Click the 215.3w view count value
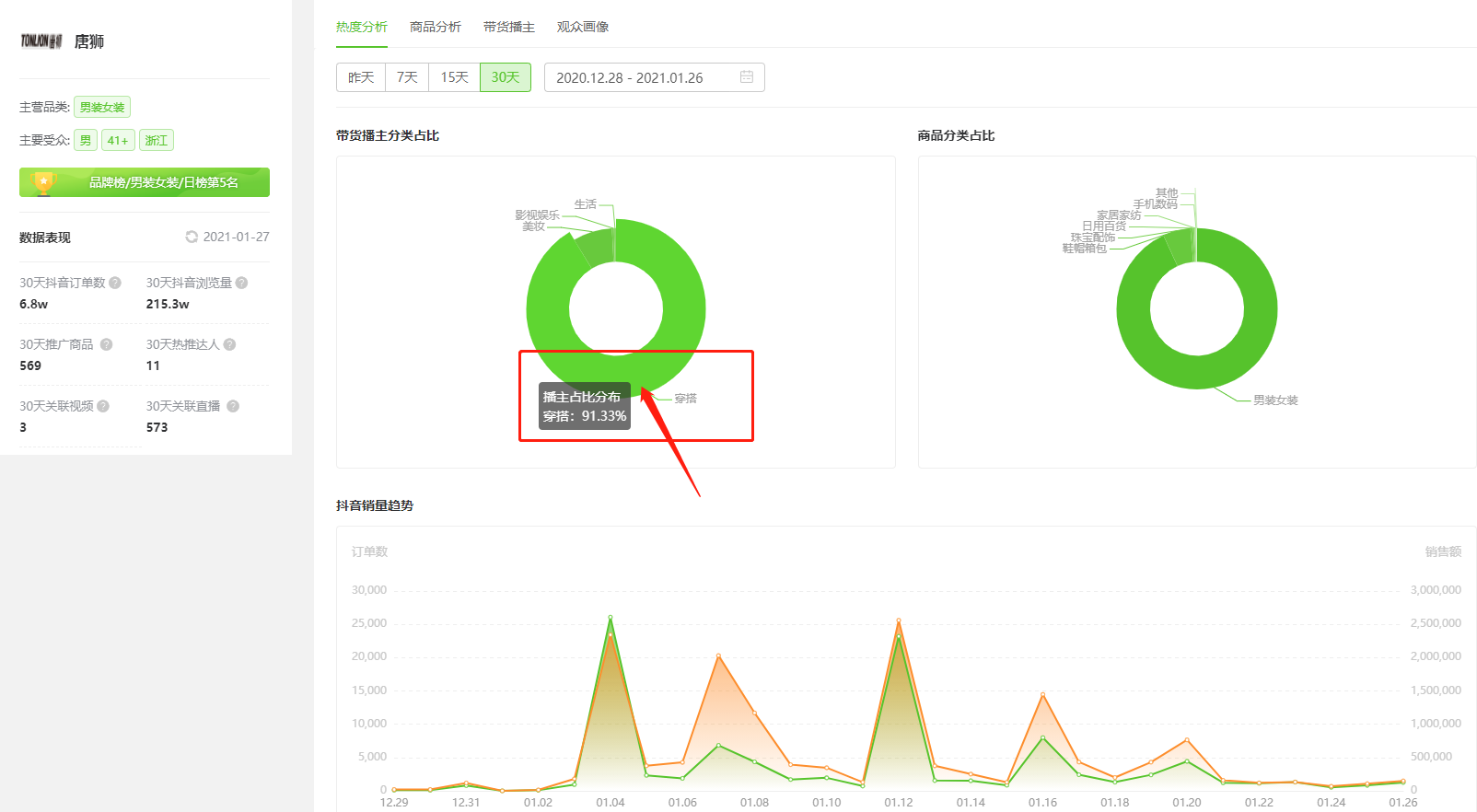1477x812 pixels. point(168,304)
